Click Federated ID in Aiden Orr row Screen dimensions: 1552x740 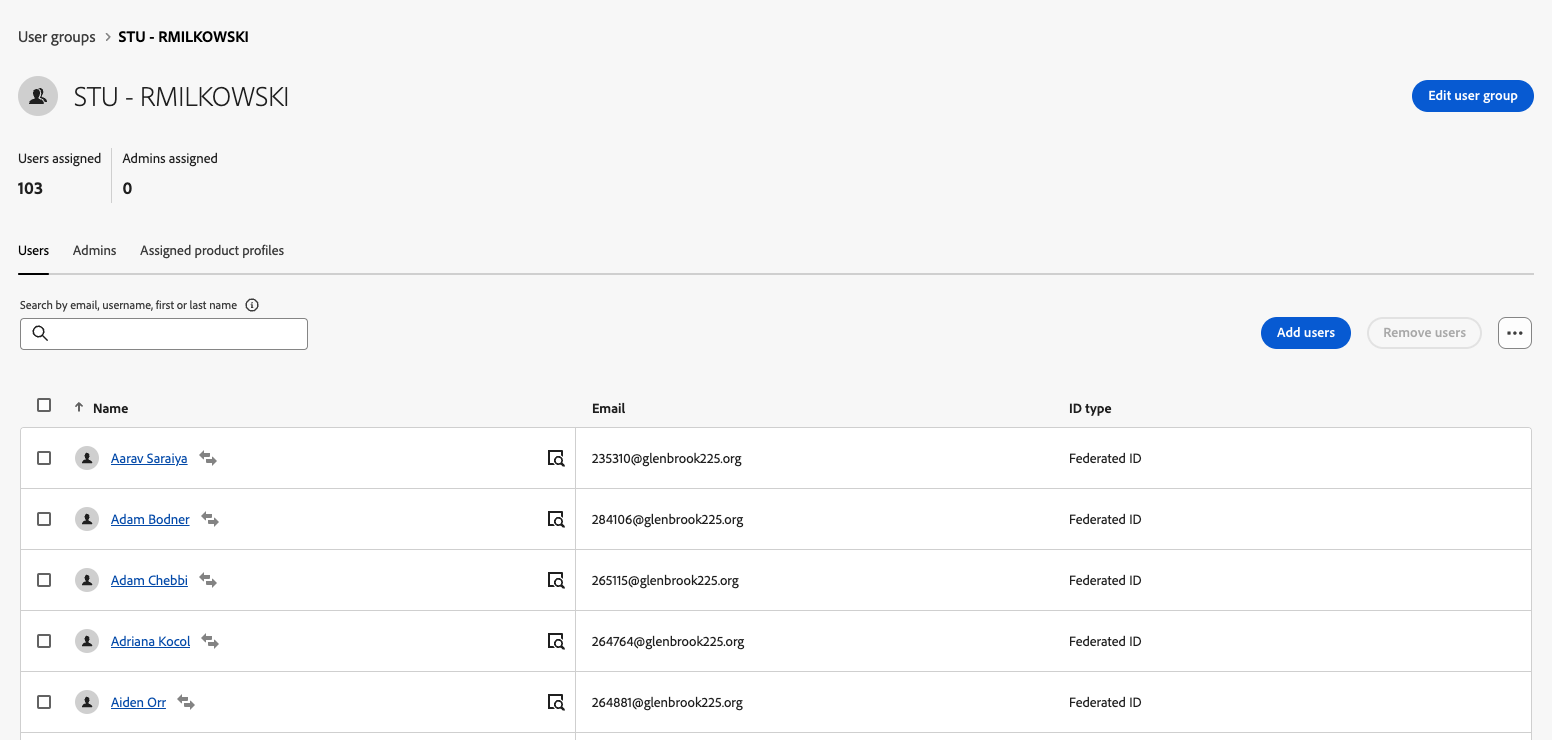(x=1105, y=703)
